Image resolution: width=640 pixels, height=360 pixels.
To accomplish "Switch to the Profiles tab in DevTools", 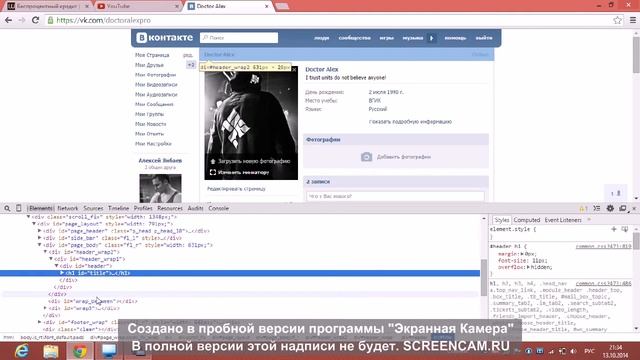I will [x=143, y=208].
